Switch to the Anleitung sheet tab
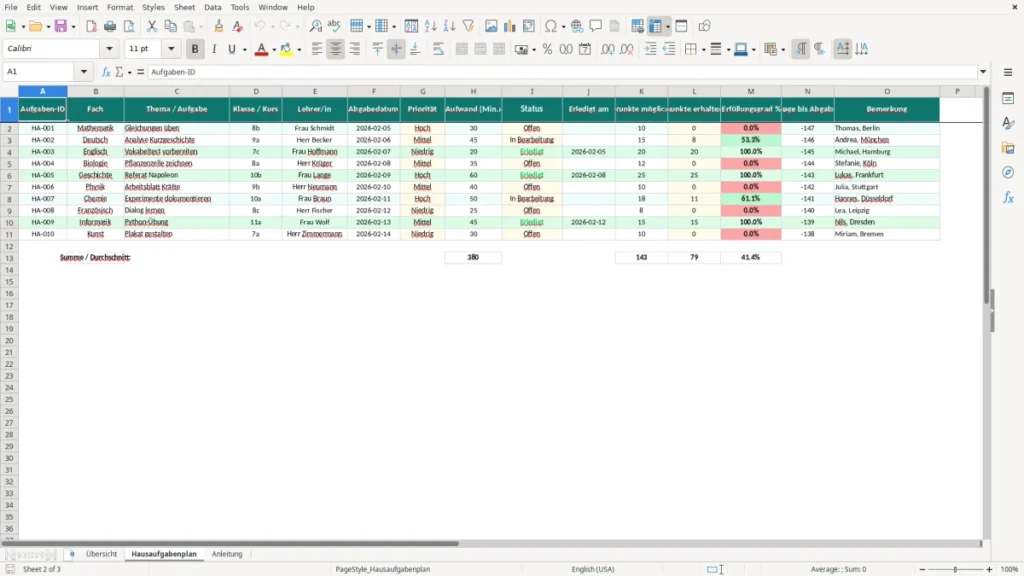The height and width of the screenshot is (576, 1024). (x=227, y=554)
